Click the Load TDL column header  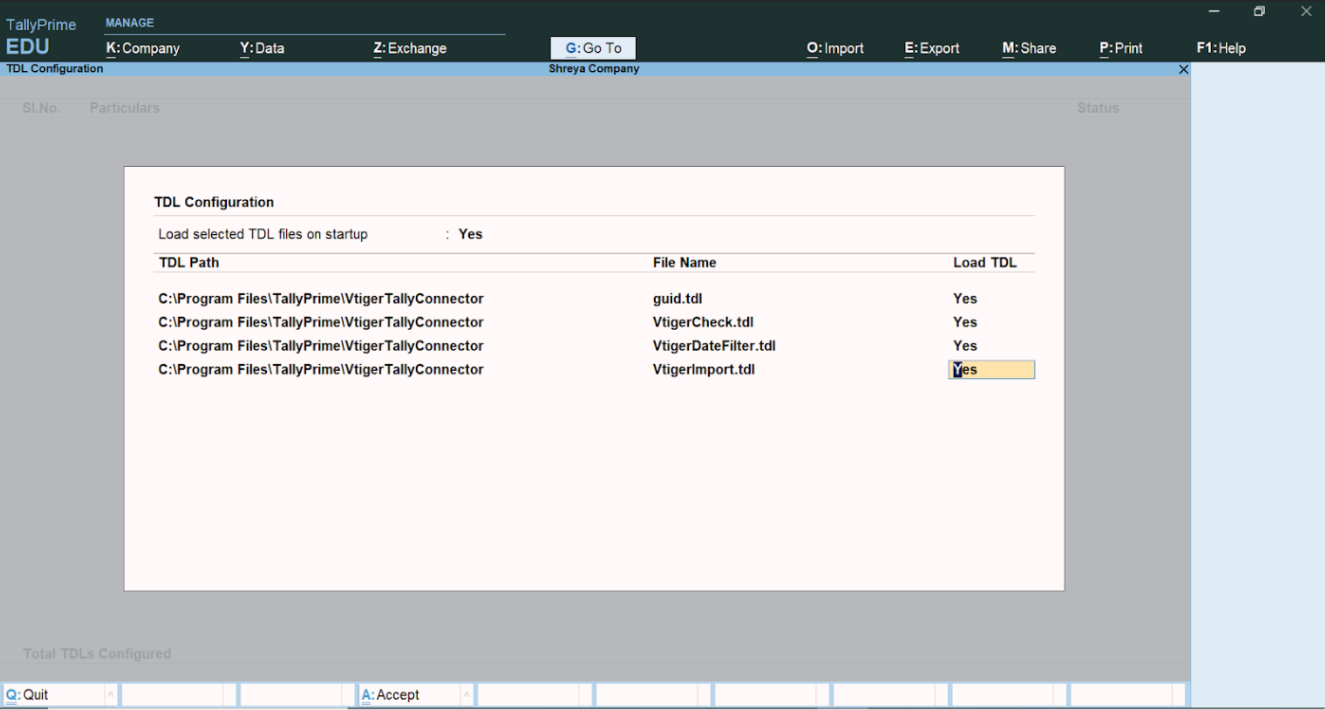(985, 263)
